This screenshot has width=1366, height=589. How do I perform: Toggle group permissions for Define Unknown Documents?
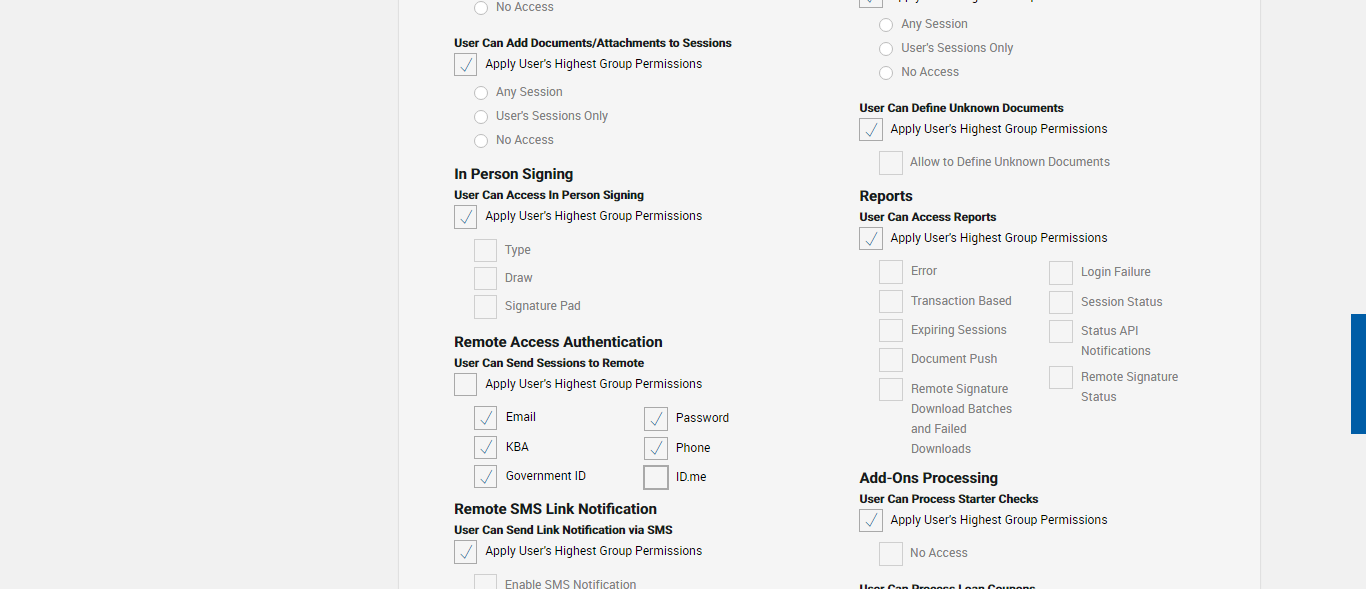tap(871, 130)
